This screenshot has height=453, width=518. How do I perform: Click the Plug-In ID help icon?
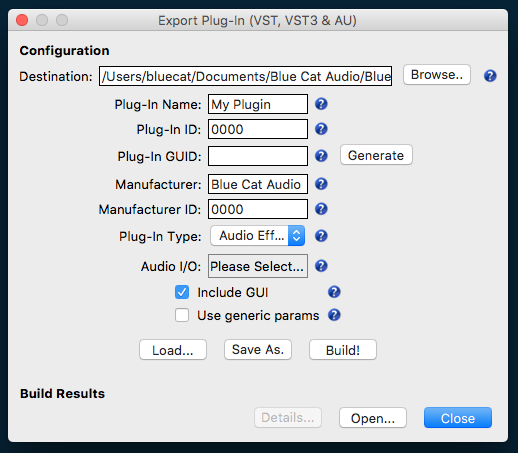(x=321, y=129)
